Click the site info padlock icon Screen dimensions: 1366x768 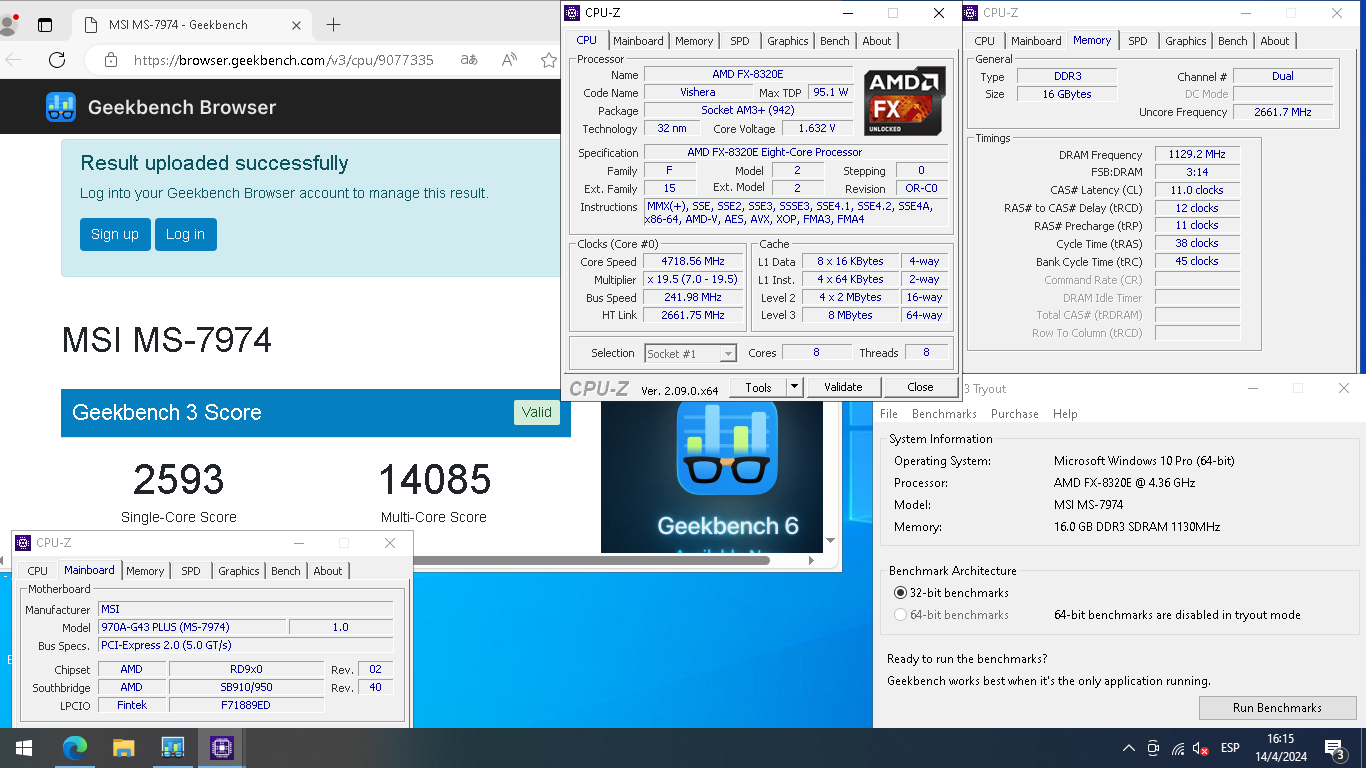pos(111,60)
